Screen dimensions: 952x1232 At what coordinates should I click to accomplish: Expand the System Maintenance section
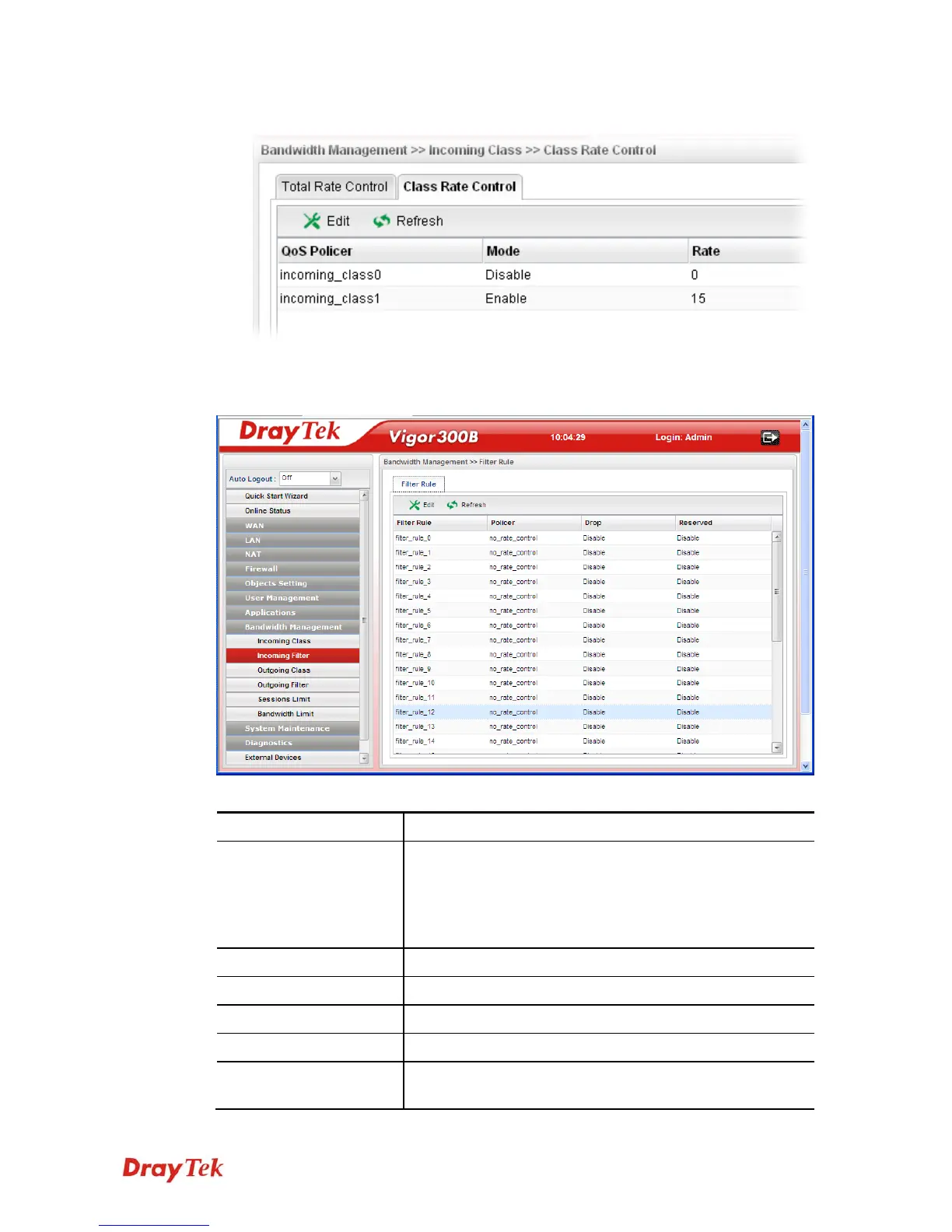coord(293,729)
